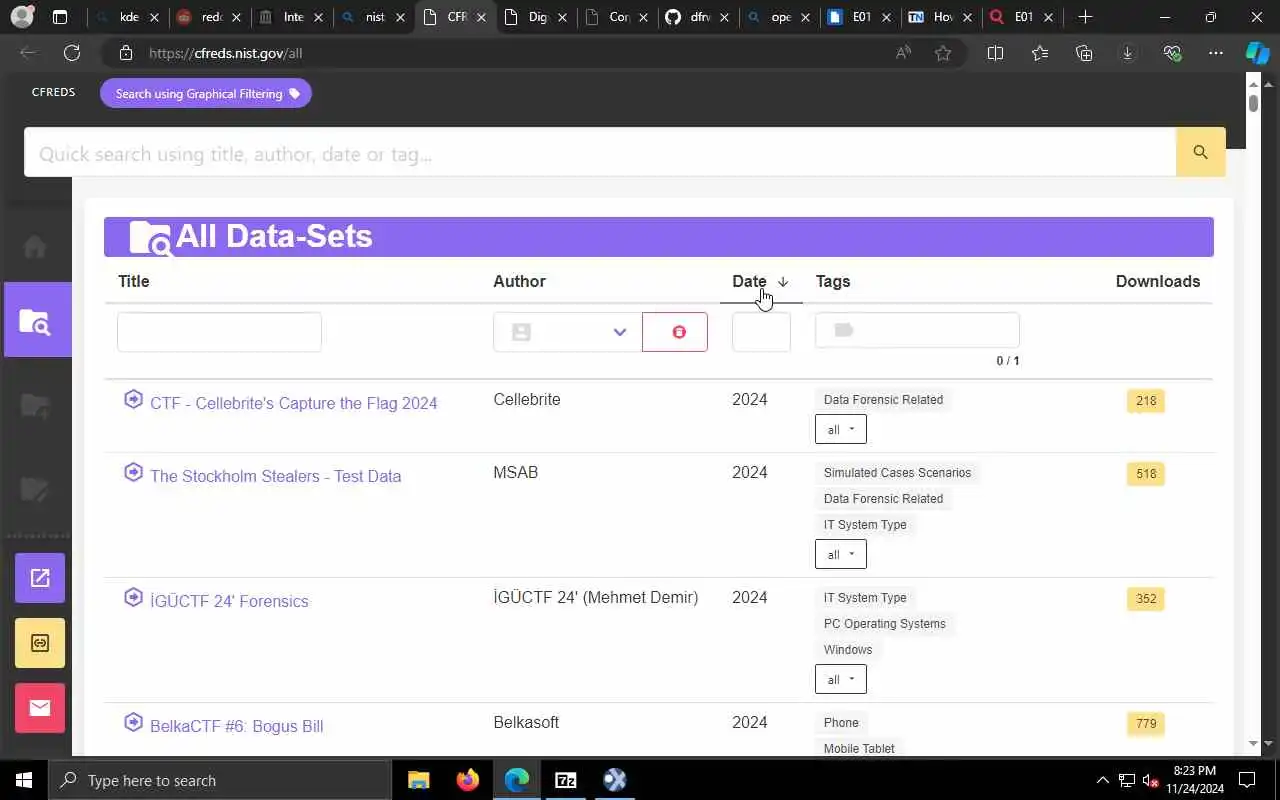Open a new browser tab
The height and width of the screenshot is (800, 1280).
[1085, 17]
